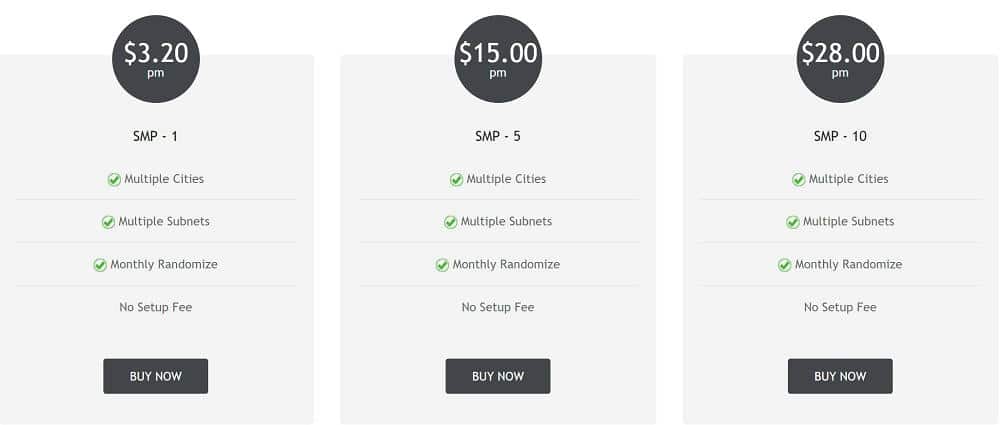Click the green check next to SMP - 5 Multiple Cities
Viewport: 1000px width, 425px height.
(x=457, y=180)
